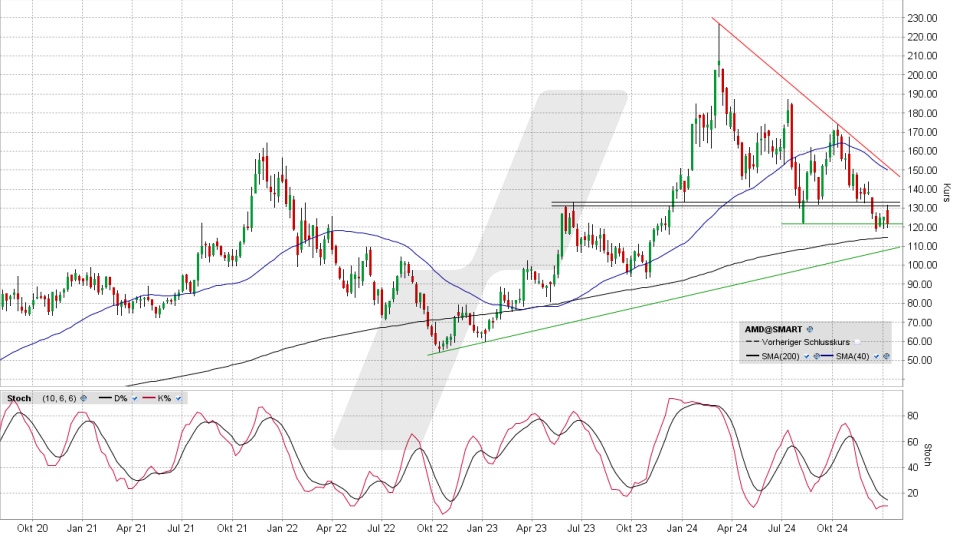Viewport: 960px width, 540px height.
Task: Uncheck the K% line checkbox
Action: pyautogui.click(x=178, y=398)
